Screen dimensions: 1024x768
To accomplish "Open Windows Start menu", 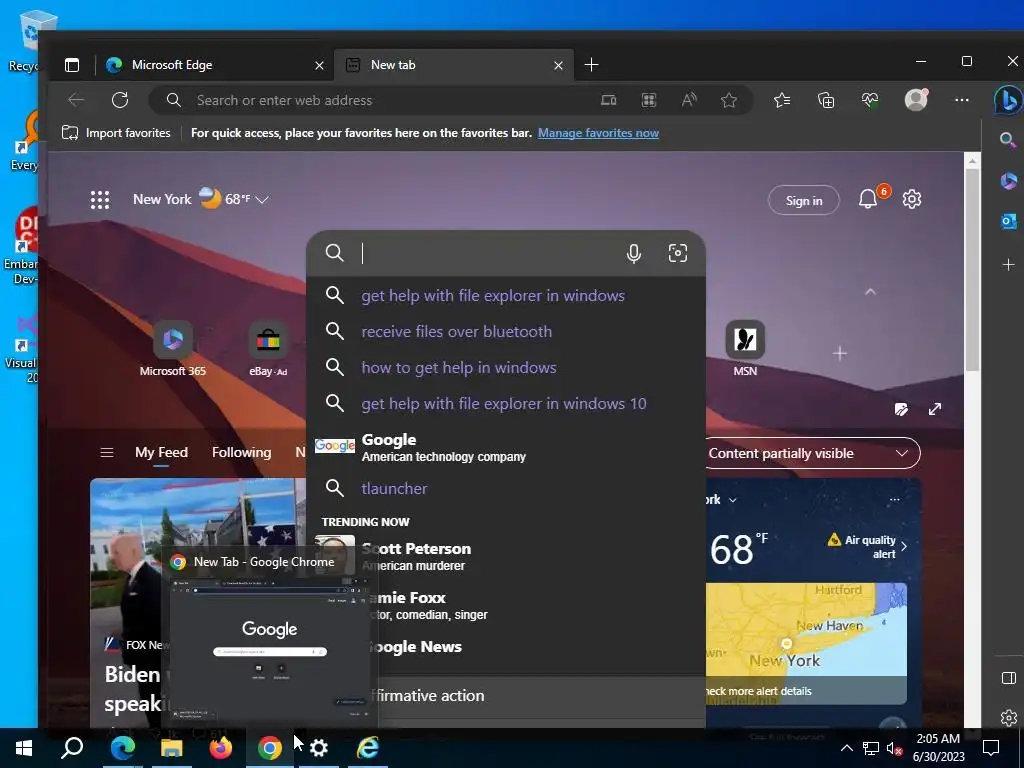I will [24, 748].
